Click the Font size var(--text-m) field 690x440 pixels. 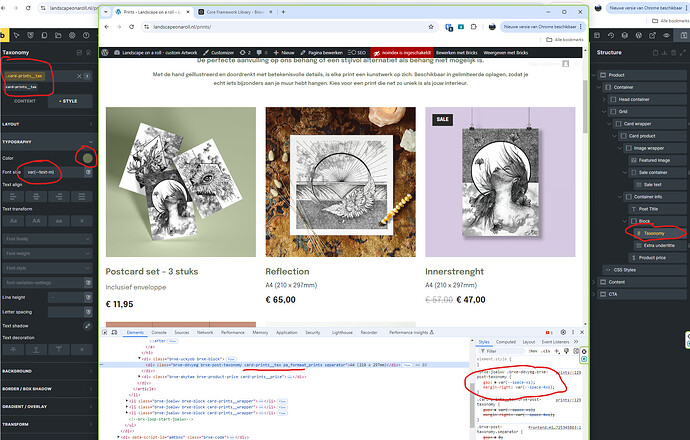tap(53, 172)
